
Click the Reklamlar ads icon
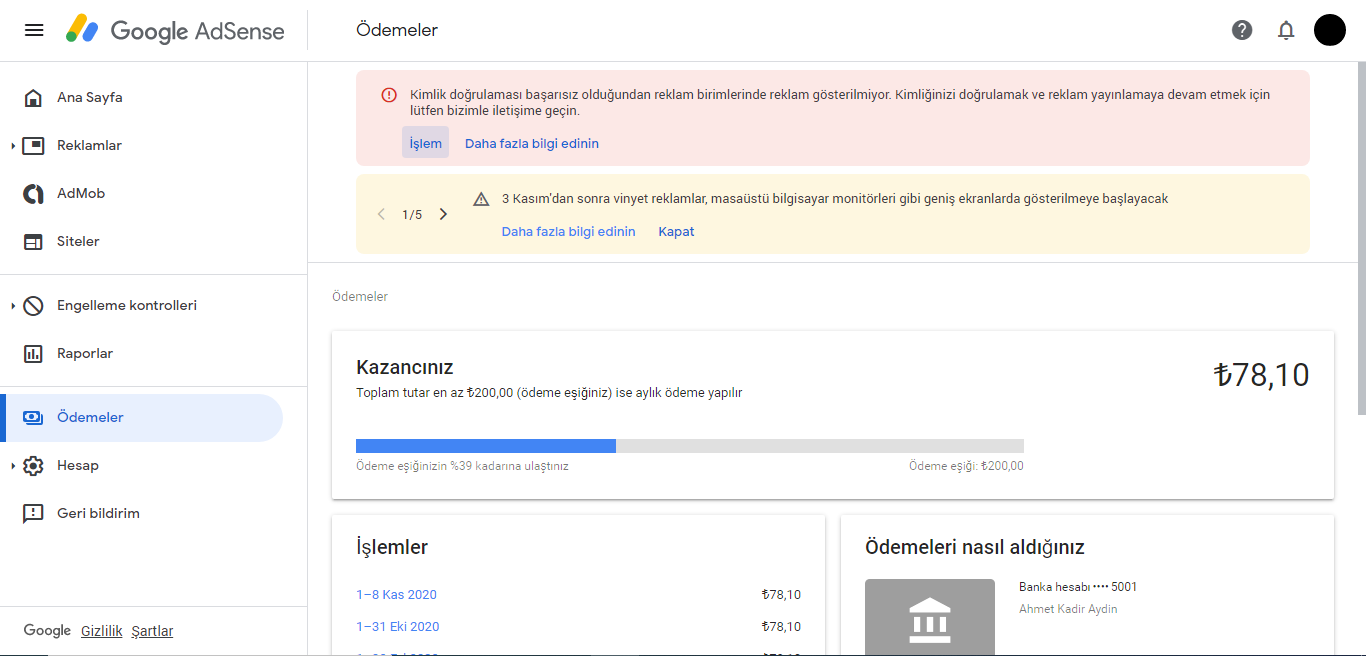coord(33,145)
